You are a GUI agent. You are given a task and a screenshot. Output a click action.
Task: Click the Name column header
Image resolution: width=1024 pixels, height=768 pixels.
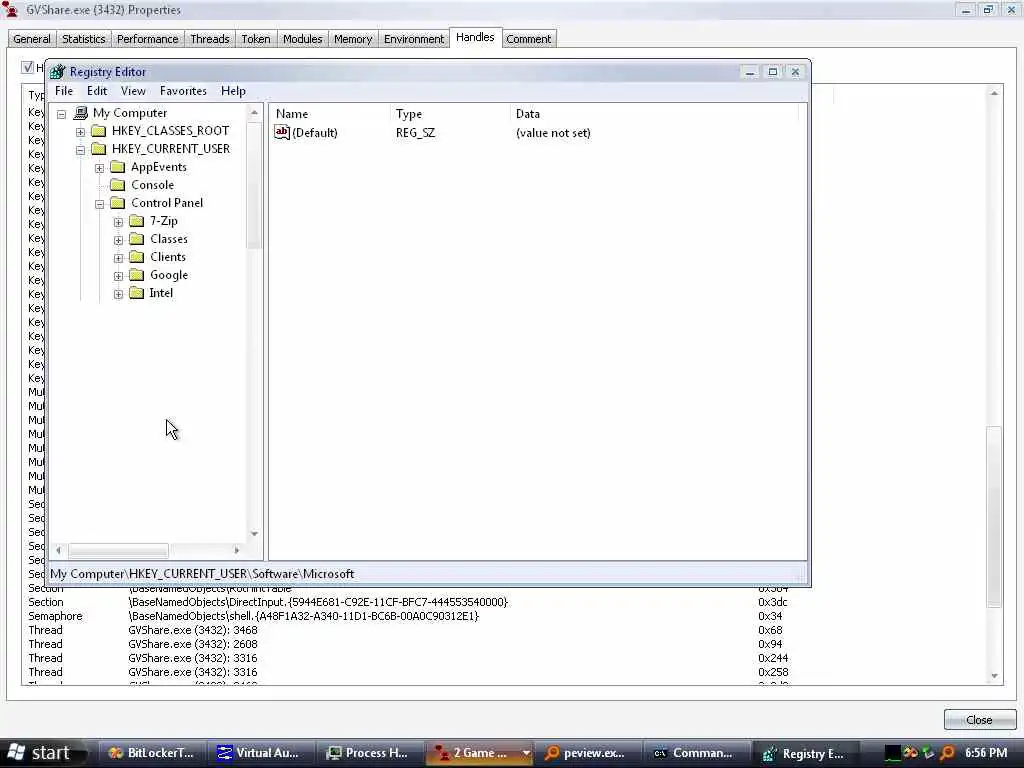[x=330, y=114]
